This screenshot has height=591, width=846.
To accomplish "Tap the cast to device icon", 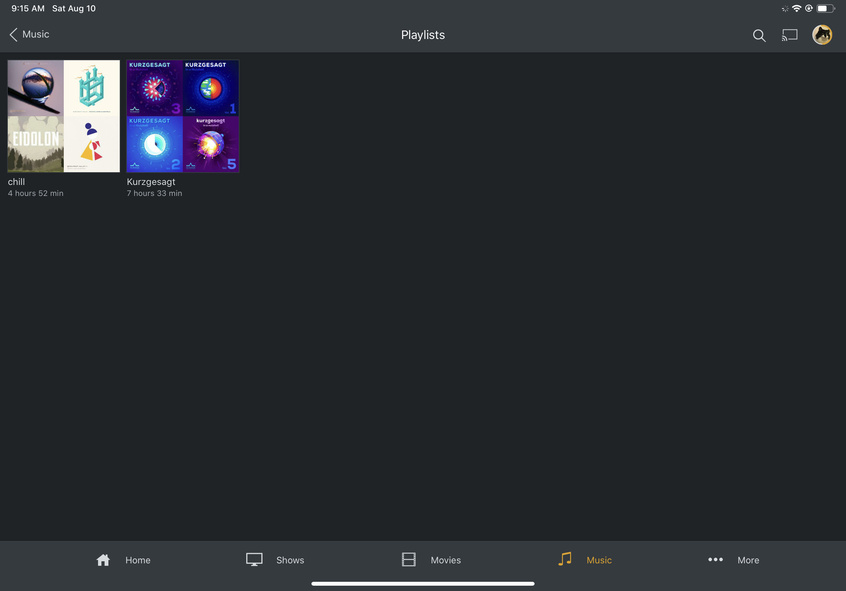I will (790, 35).
